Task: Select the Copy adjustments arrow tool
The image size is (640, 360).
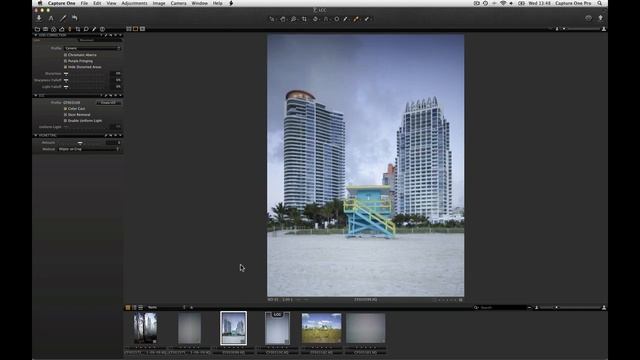Action: click(367, 19)
